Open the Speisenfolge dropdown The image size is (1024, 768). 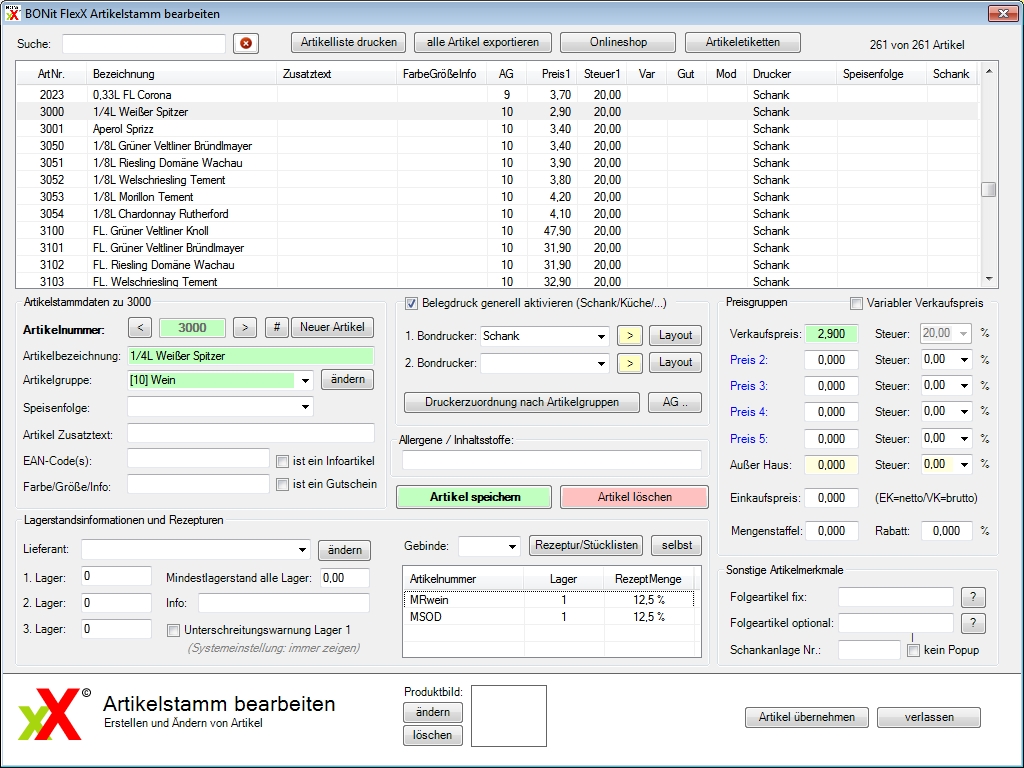coord(305,407)
